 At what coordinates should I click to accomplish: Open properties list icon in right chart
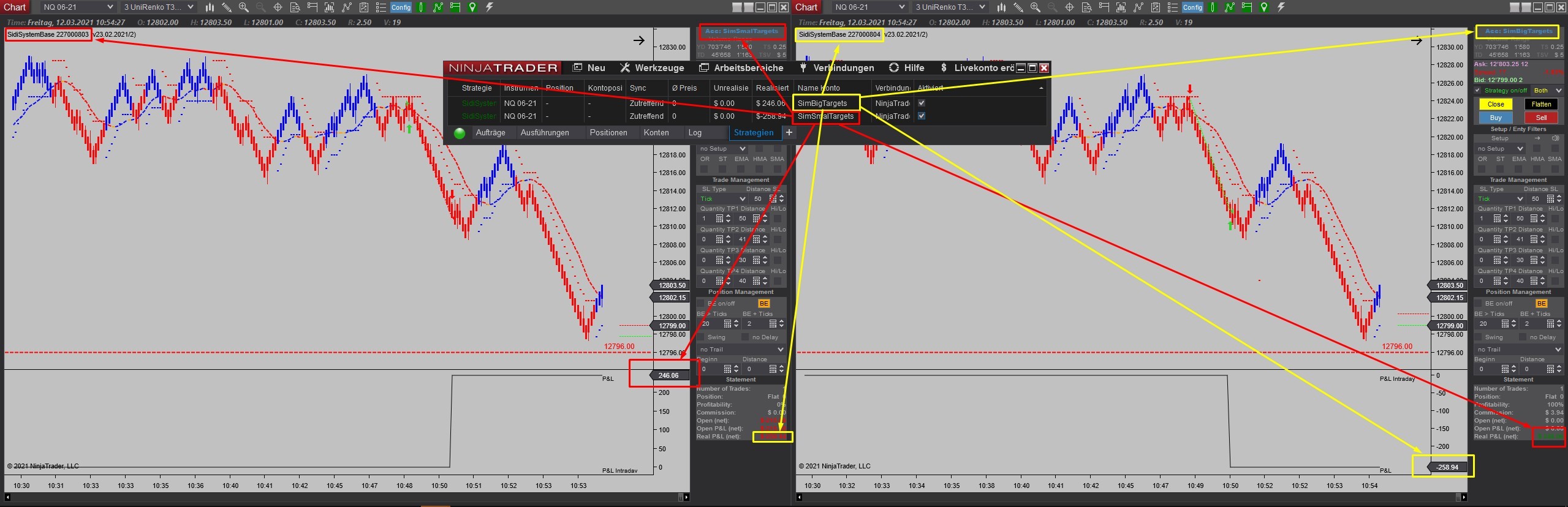coord(1172,7)
